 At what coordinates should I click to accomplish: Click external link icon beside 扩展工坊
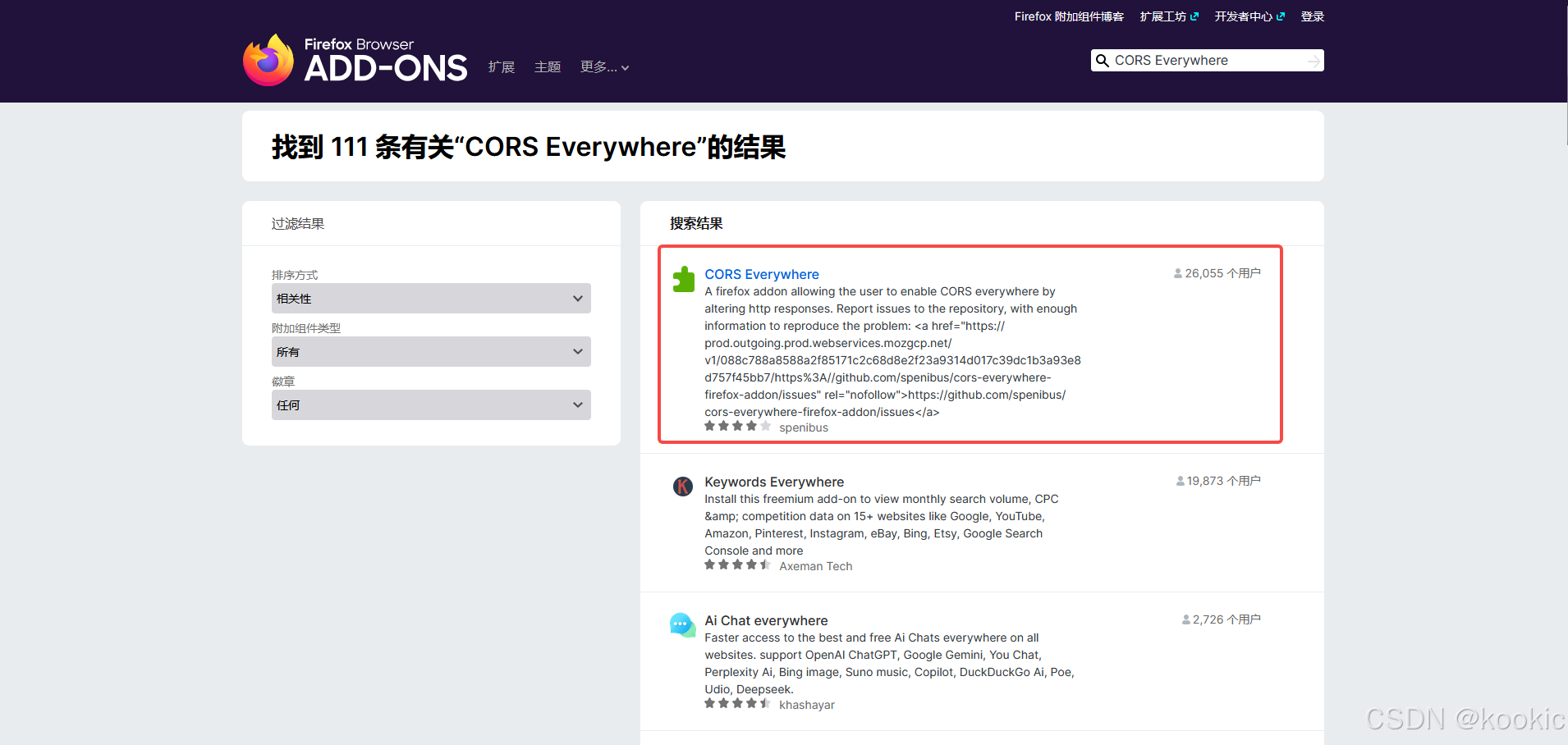(x=1194, y=16)
